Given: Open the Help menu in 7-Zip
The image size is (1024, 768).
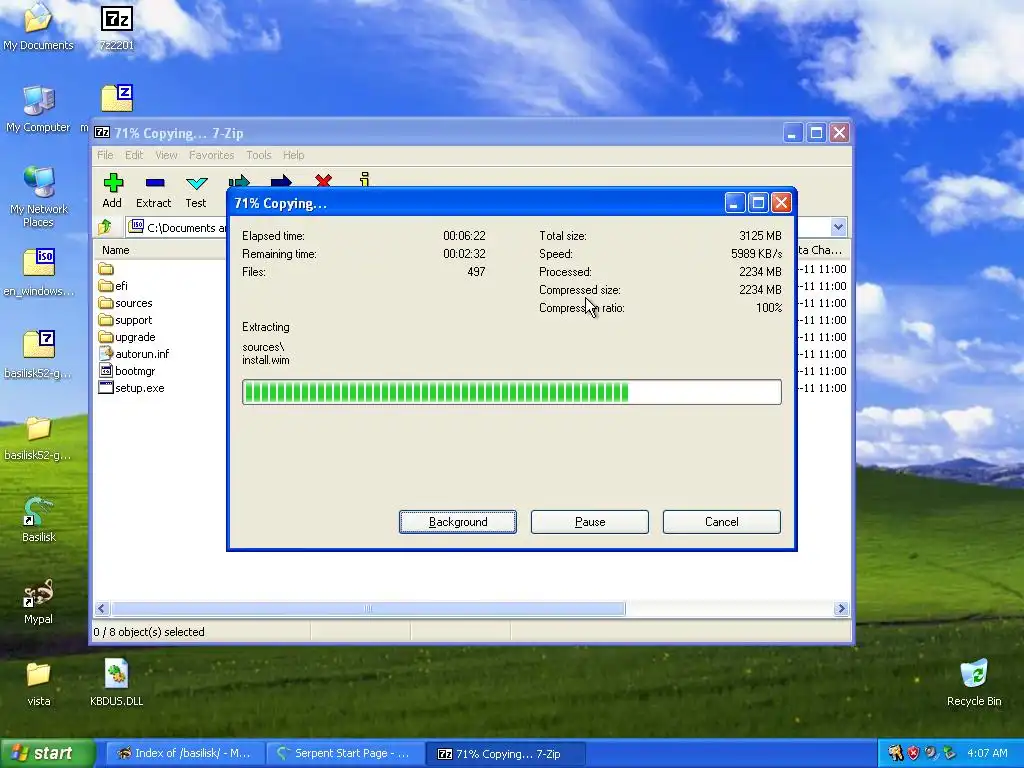Looking at the screenshot, I should point(293,155).
